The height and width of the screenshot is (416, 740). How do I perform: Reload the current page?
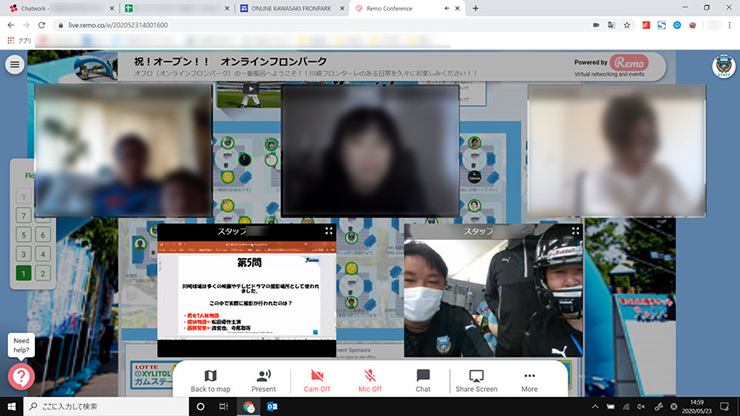click(x=42, y=25)
